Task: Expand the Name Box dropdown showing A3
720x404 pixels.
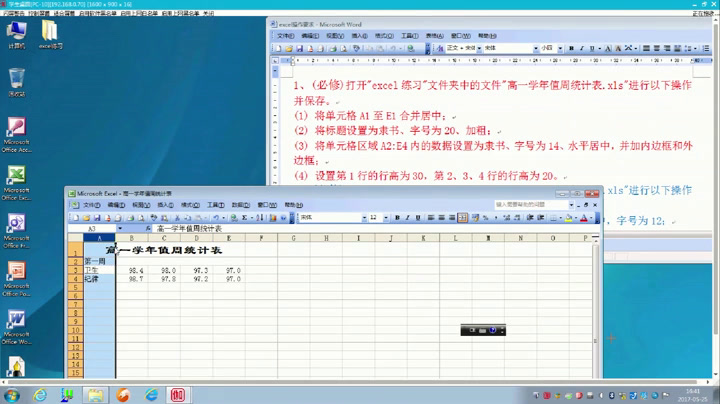Action: (120, 229)
